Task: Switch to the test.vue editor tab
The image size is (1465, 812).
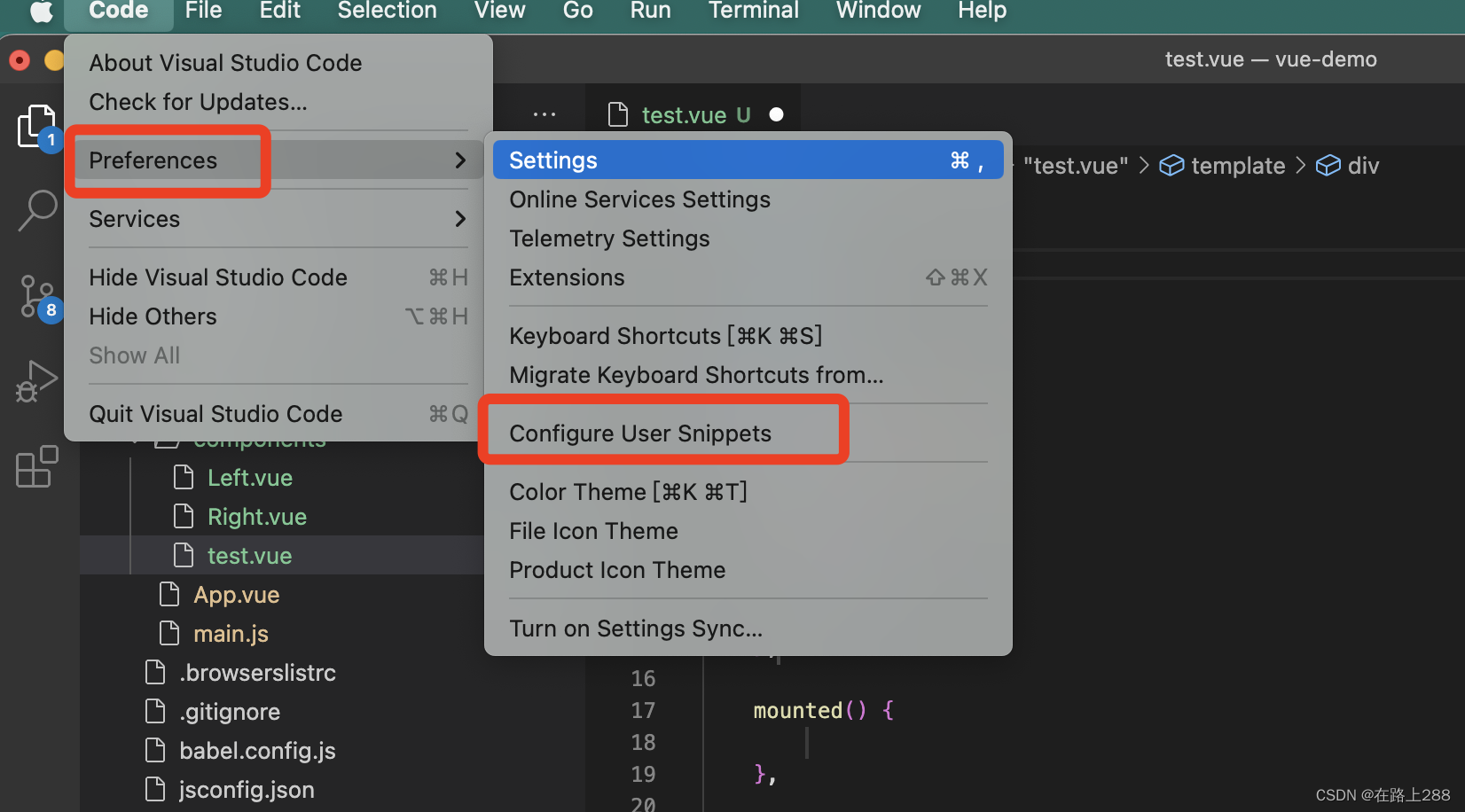Action: tap(693, 114)
